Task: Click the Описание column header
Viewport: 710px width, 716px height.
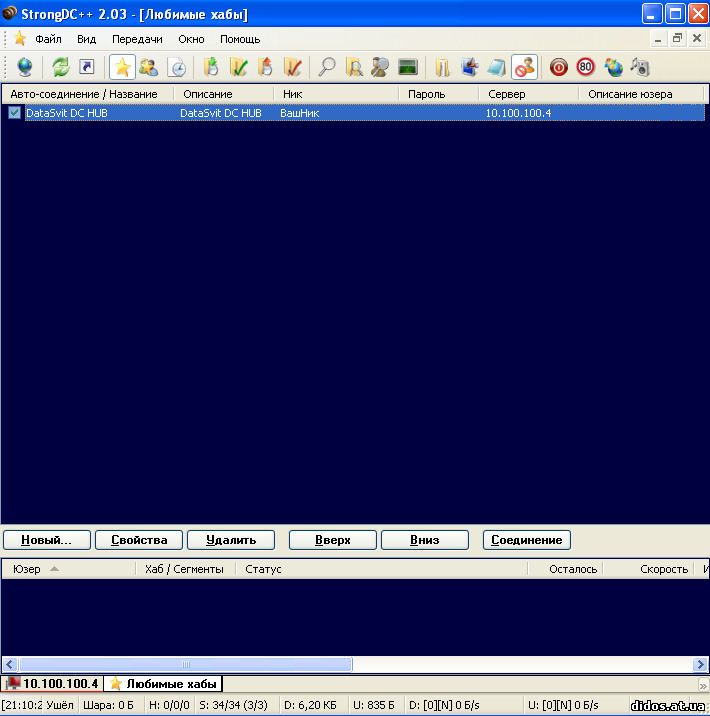Action: click(223, 94)
